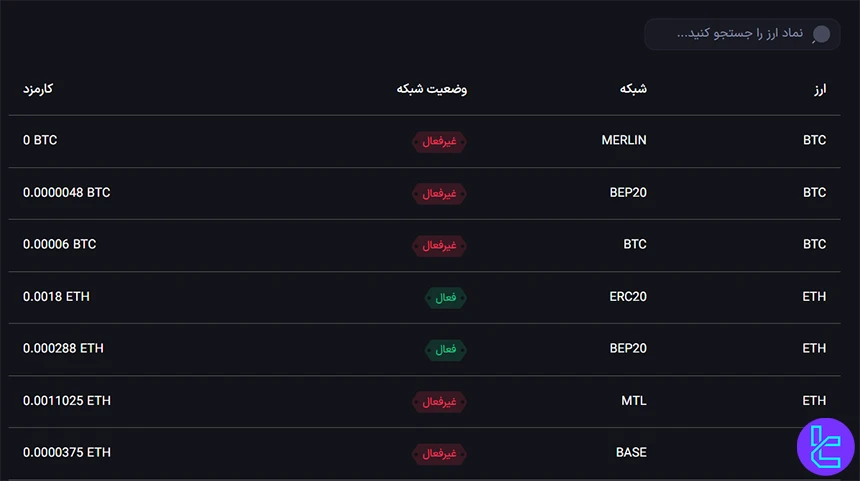The height and width of the screenshot is (481, 860).
Task: Select the ERC20 network name
Action: click(628, 296)
